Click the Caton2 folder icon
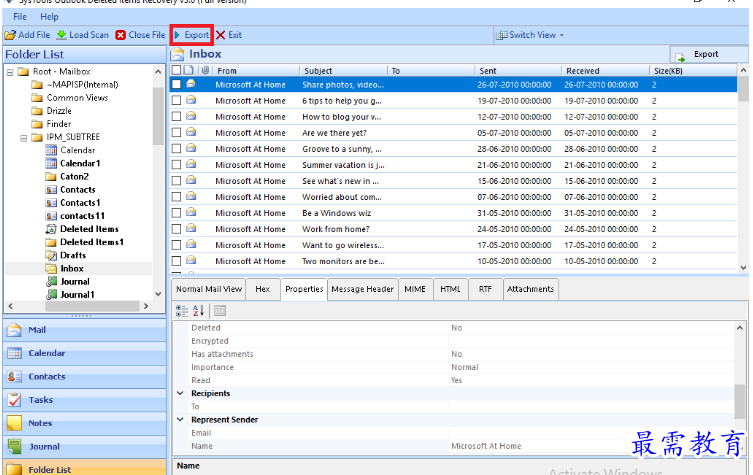 pos(51,177)
